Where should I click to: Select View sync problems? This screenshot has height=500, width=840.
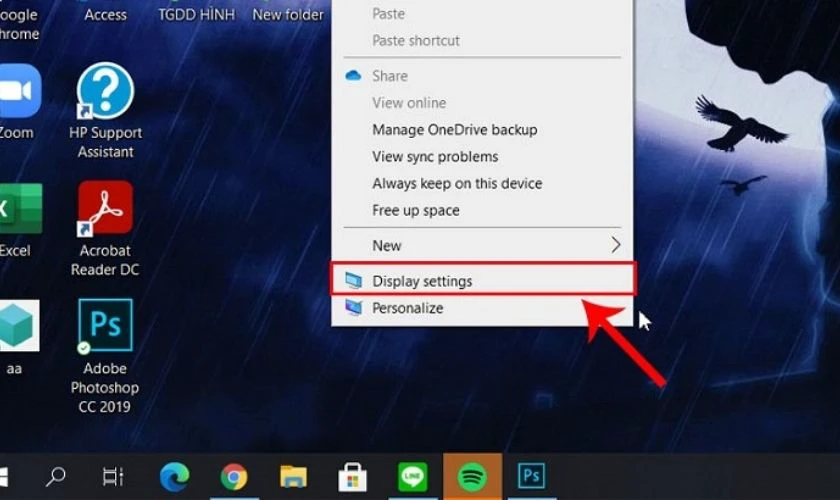pos(483,156)
